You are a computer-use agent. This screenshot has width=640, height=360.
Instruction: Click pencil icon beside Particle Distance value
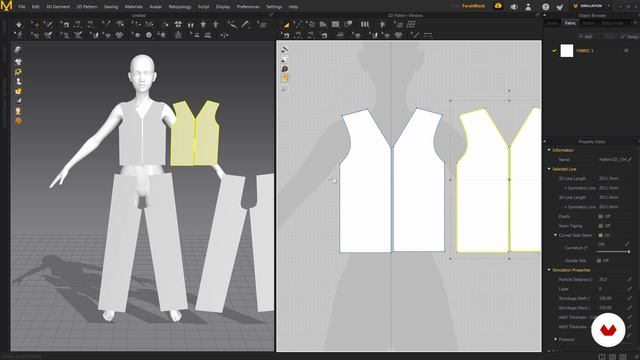click(630, 280)
